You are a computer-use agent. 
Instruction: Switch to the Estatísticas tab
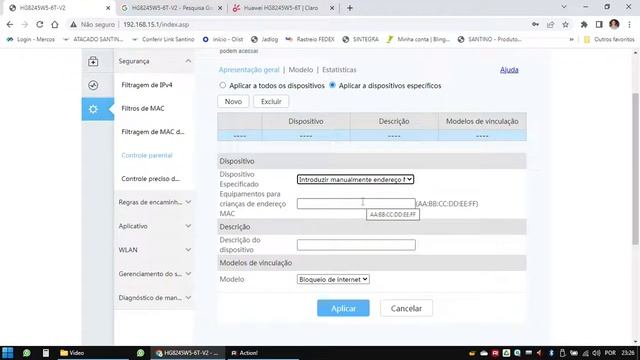click(x=339, y=70)
